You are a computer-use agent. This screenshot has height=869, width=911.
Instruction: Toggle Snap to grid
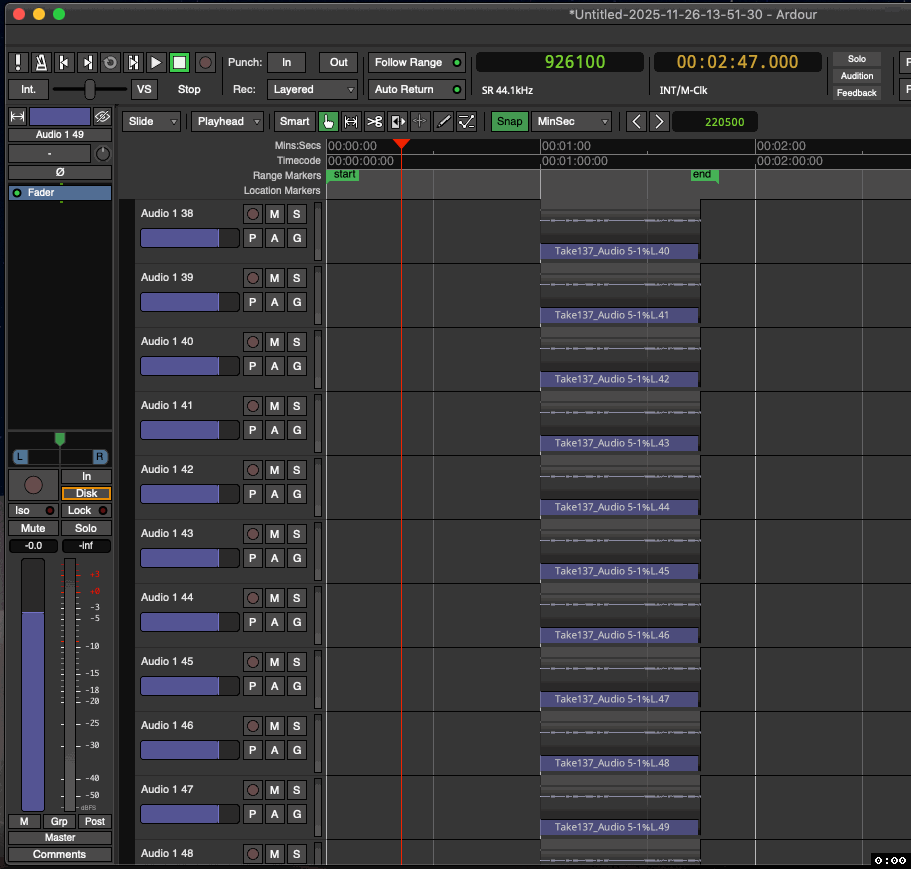[x=509, y=122]
